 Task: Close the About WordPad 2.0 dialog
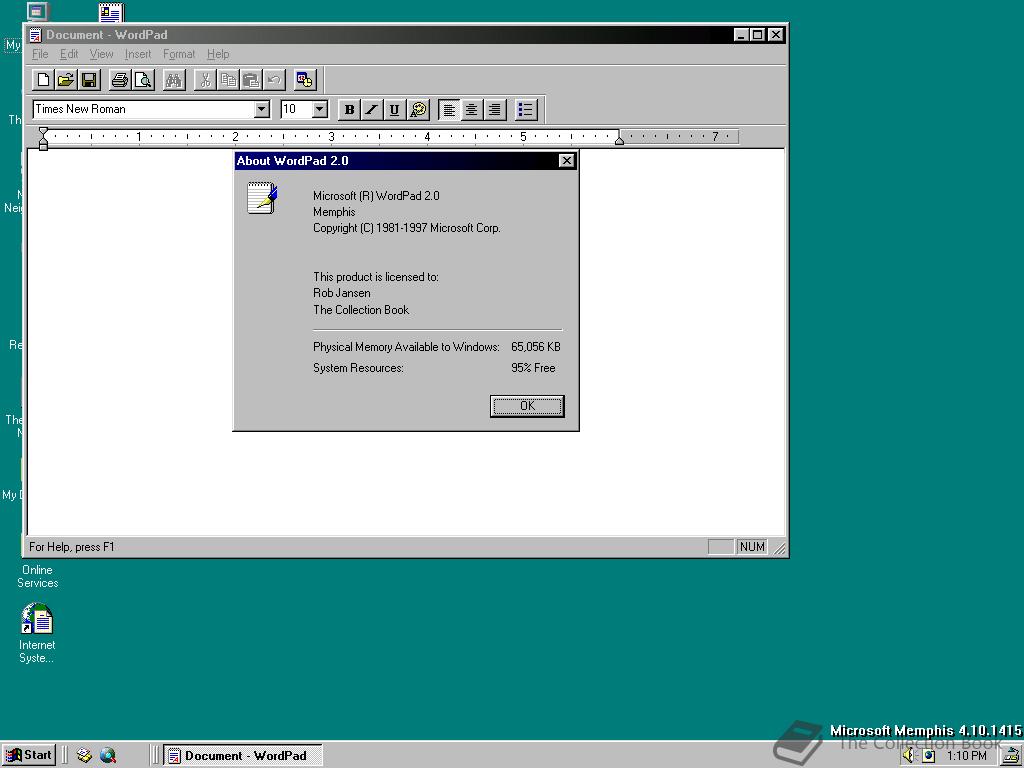pos(566,161)
